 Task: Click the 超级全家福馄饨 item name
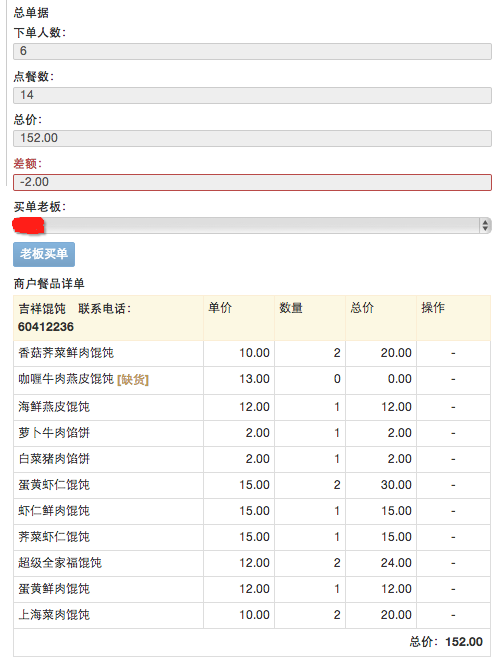(60, 563)
